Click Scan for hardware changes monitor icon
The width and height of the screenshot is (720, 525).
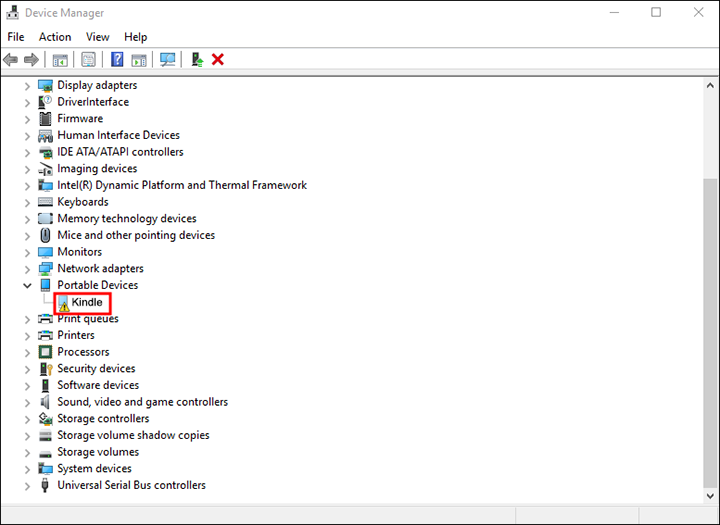[168, 60]
